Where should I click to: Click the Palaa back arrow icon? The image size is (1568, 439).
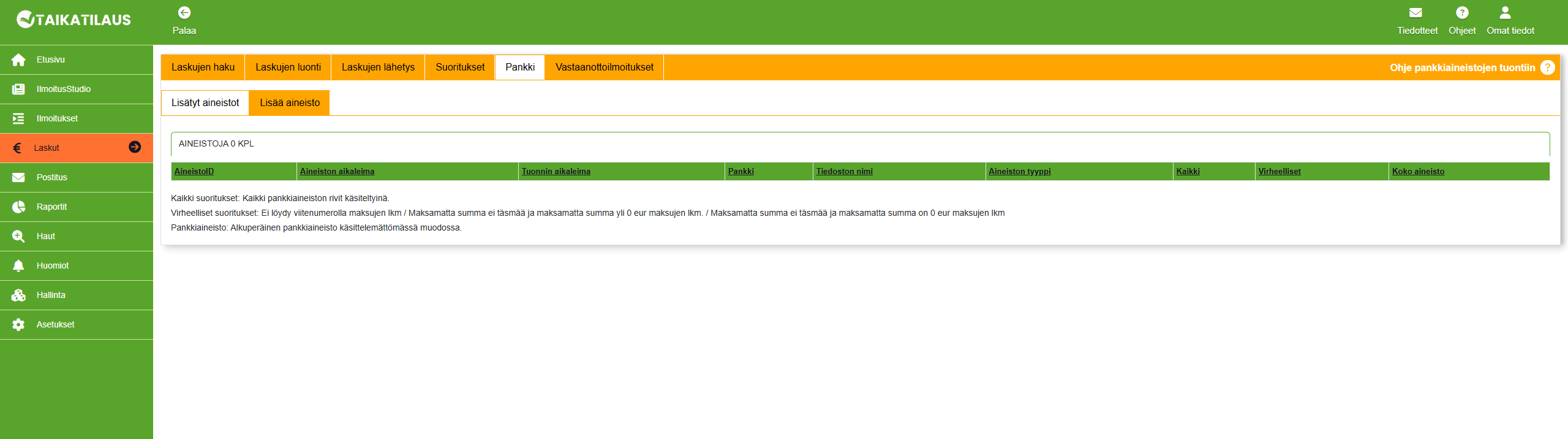pos(184,13)
